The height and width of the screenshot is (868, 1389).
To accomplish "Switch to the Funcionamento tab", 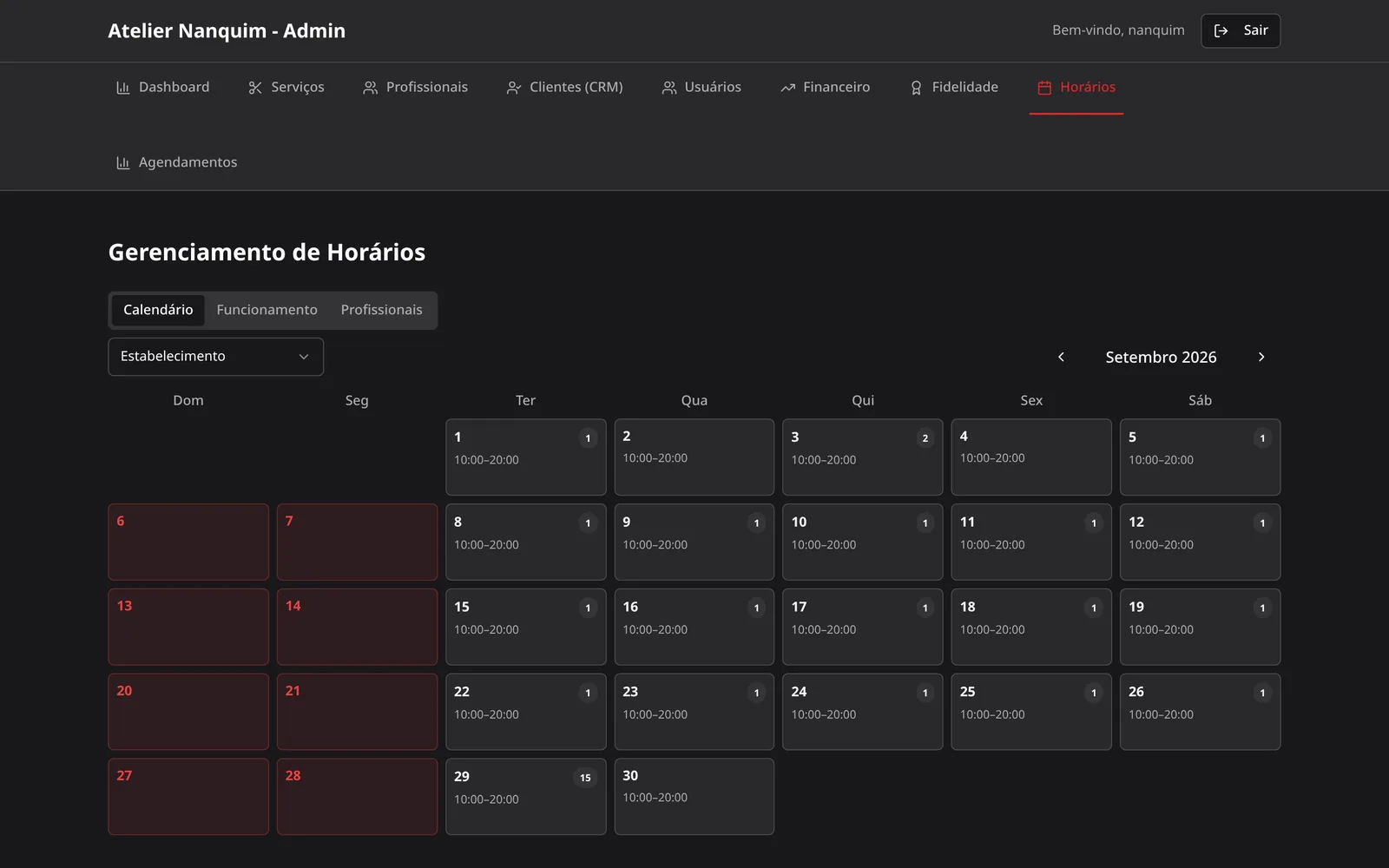I will [x=267, y=310].
